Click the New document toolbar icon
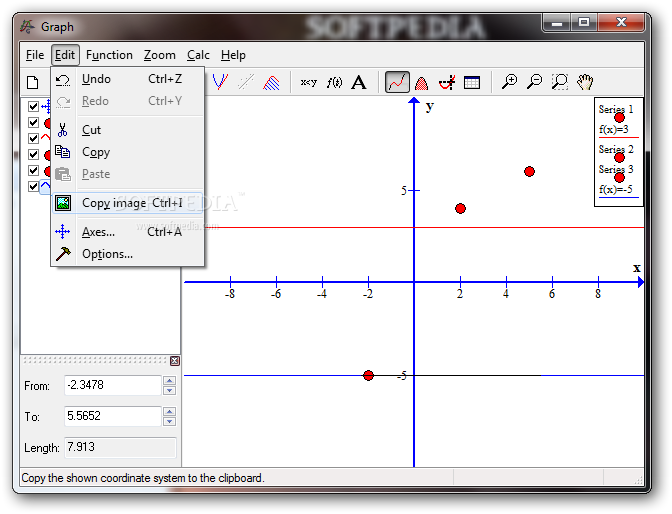The height and width of the screenshot is (514, 672). (x=33, y=82)
